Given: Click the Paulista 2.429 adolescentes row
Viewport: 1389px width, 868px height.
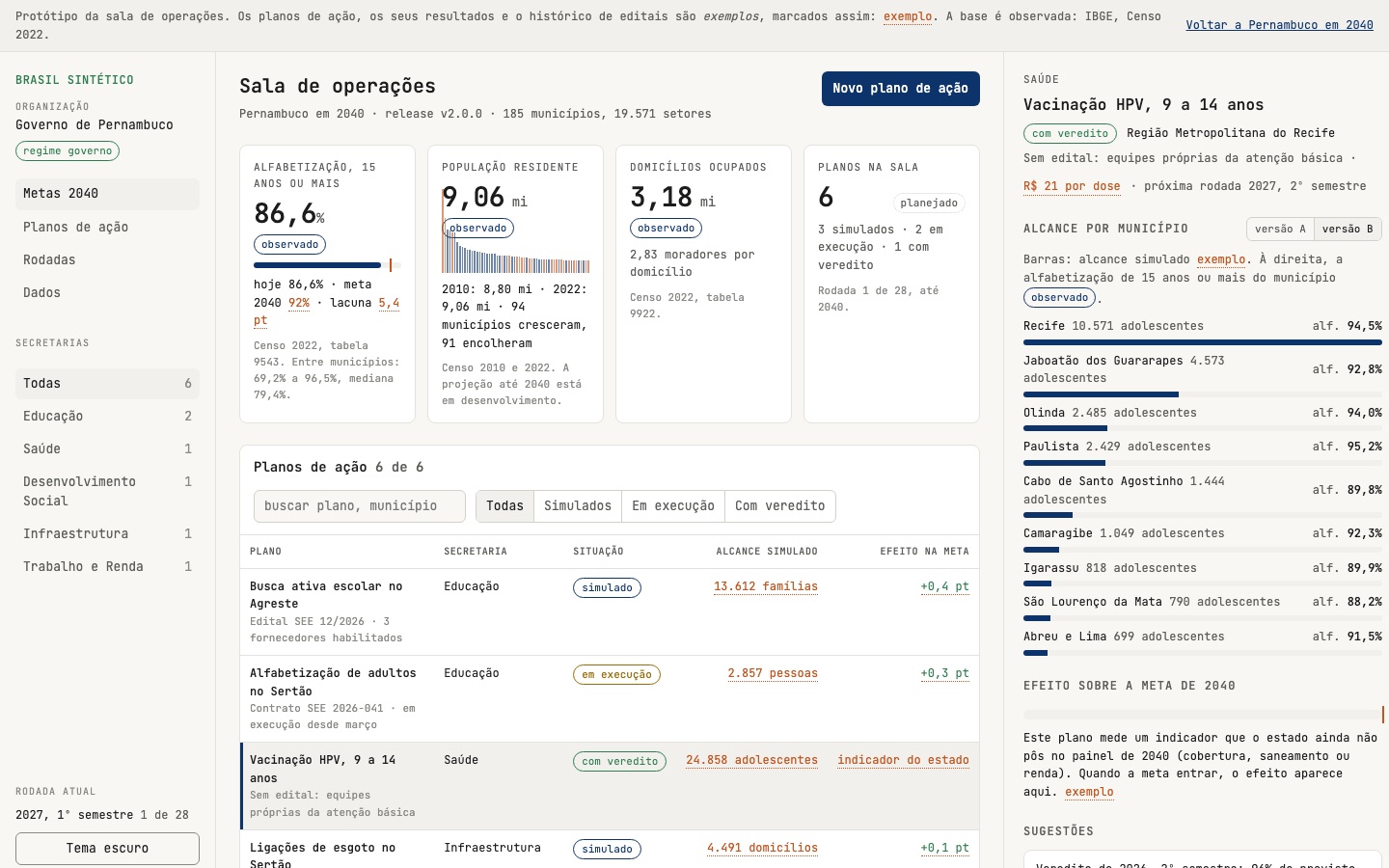Looking at the screenshot, I should 1203,453.
